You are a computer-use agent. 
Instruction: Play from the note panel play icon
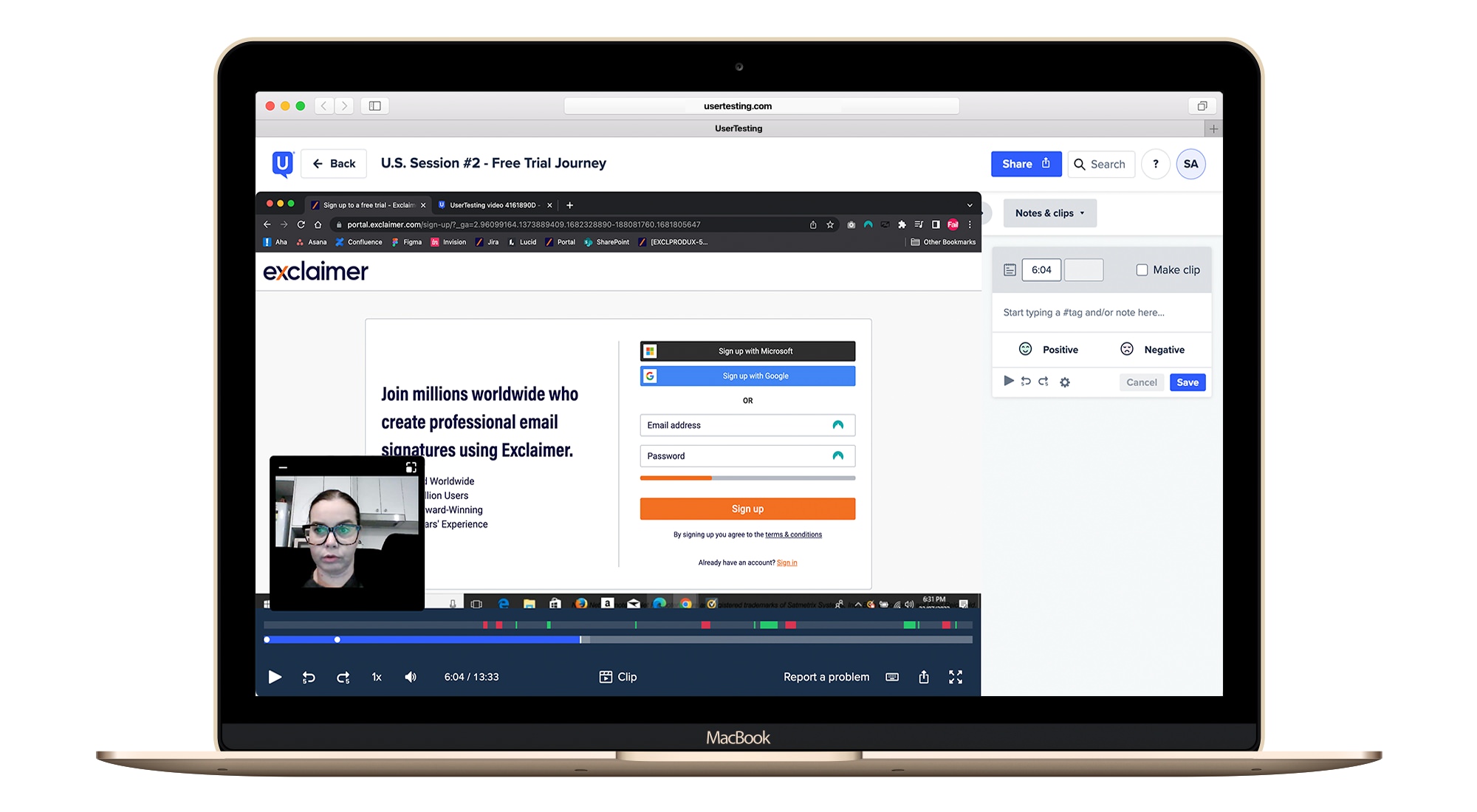(1008, 382)
